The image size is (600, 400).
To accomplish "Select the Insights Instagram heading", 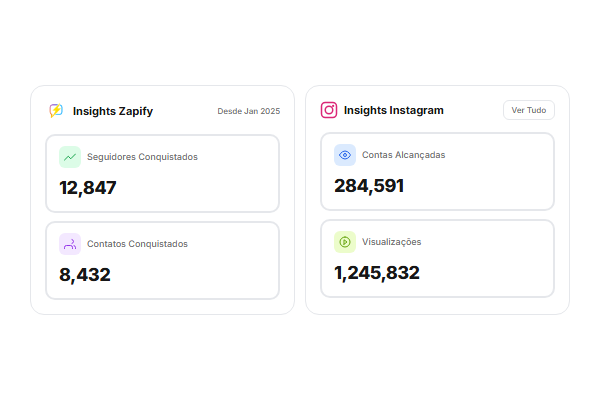I will pos(393,110).
